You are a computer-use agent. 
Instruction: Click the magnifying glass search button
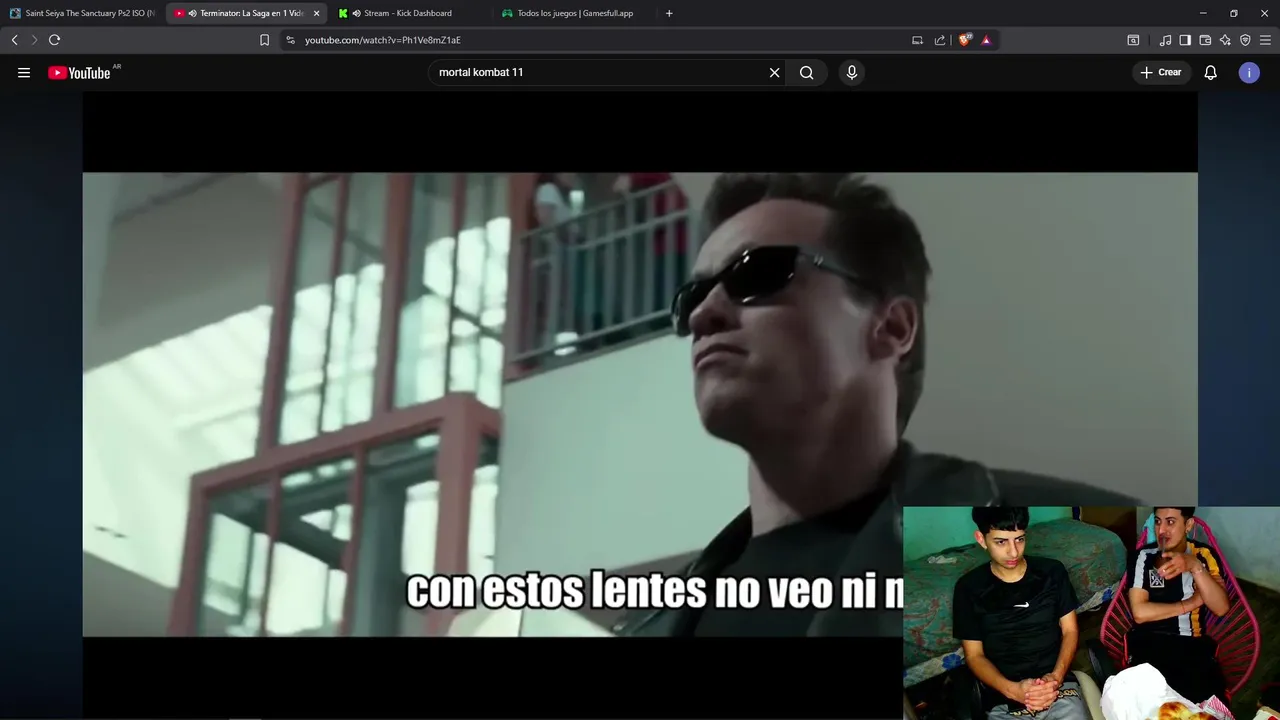click(x=807, y=72)
